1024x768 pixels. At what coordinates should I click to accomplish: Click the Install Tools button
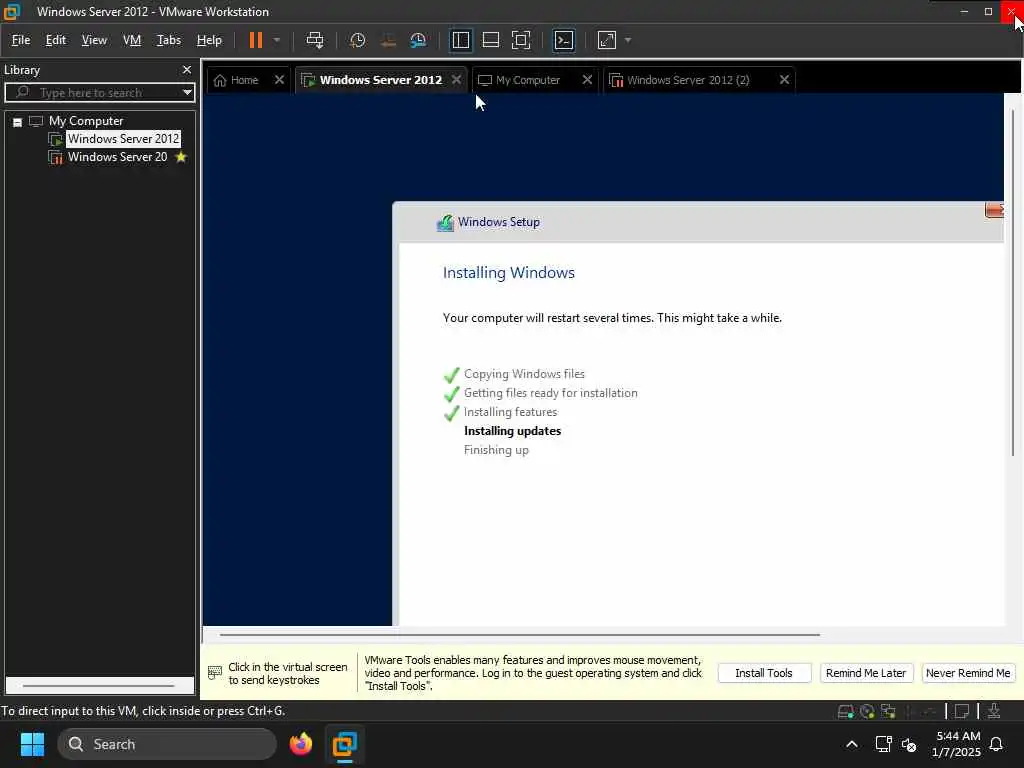click(764, 673)
